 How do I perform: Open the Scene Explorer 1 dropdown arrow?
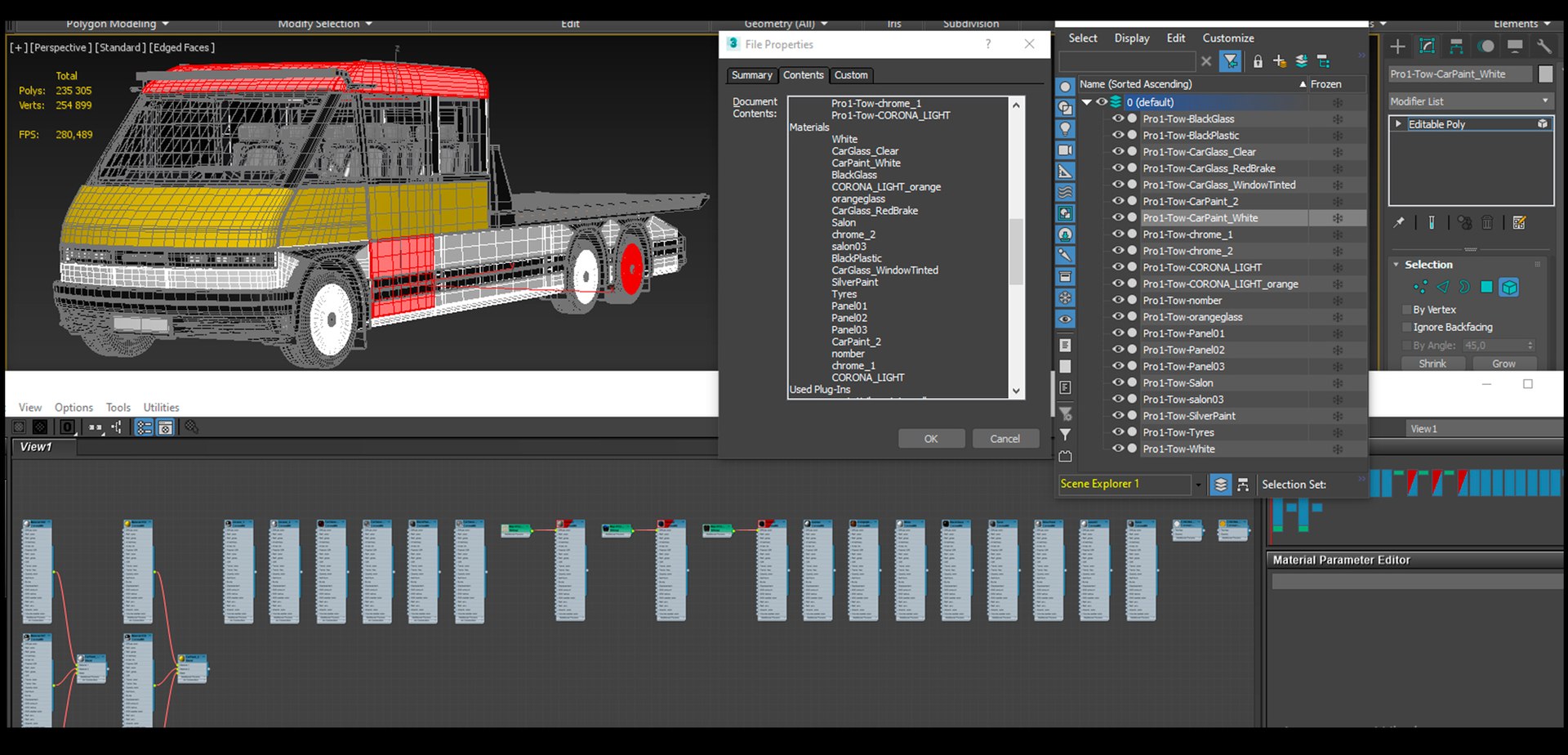[1198, 485]
